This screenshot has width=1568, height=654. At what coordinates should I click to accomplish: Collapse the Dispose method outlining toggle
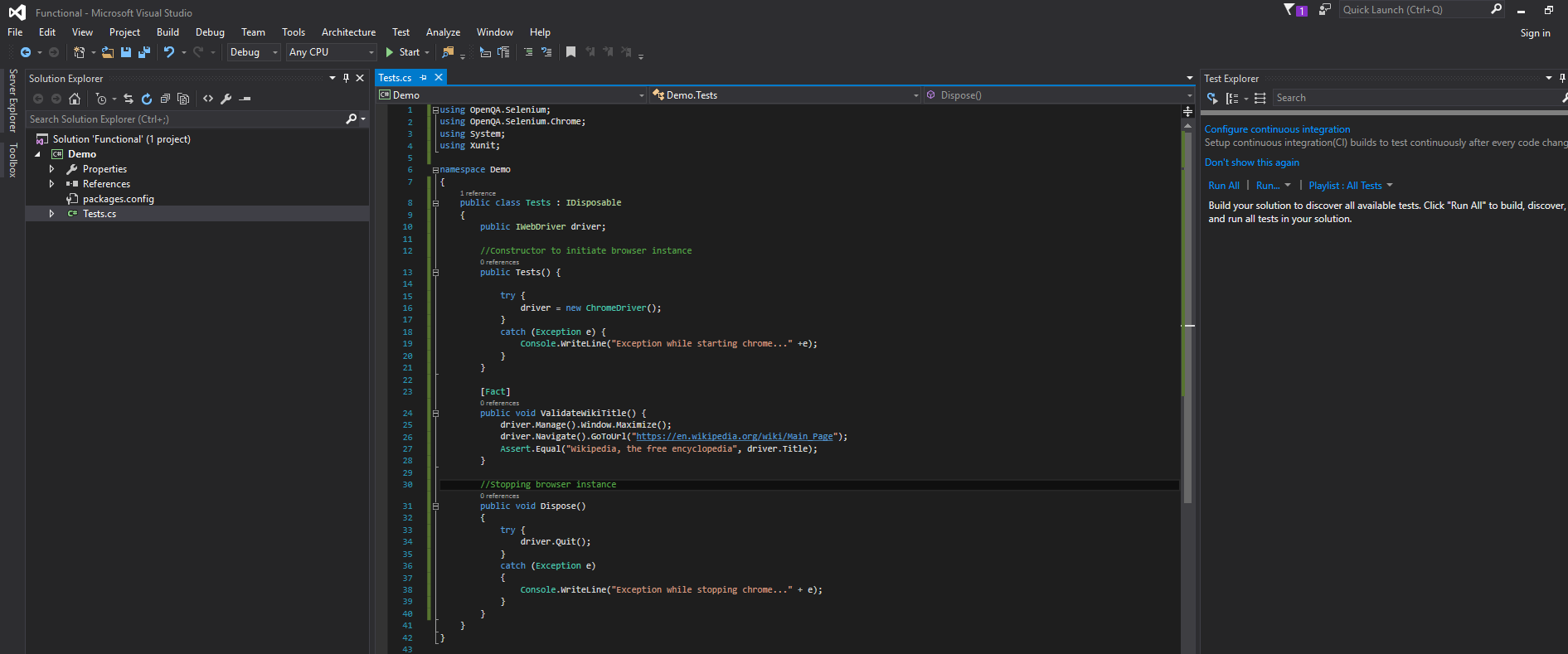pos(435,506)
